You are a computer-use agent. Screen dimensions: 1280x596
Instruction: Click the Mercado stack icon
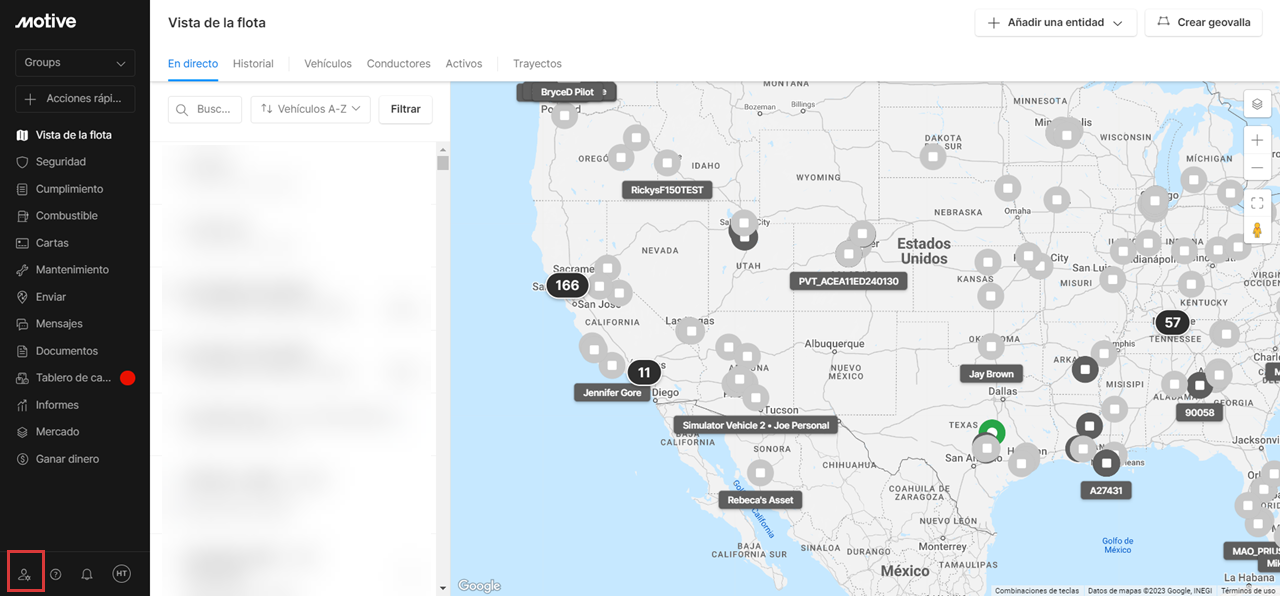23,432
